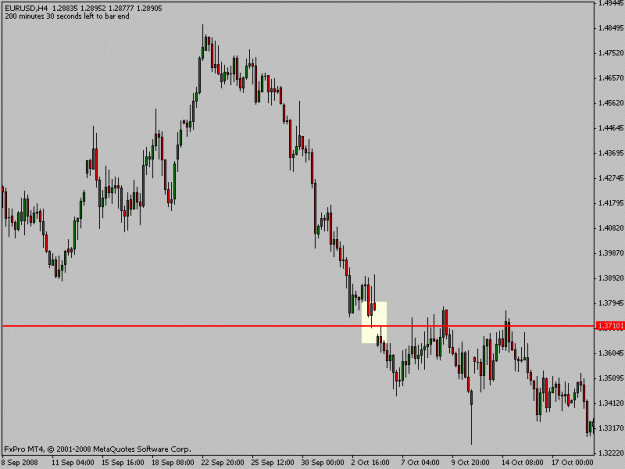Click the '8 Sep 2008' date label
The width and height of the screenshot is (625, 469).
coord(20,462)
